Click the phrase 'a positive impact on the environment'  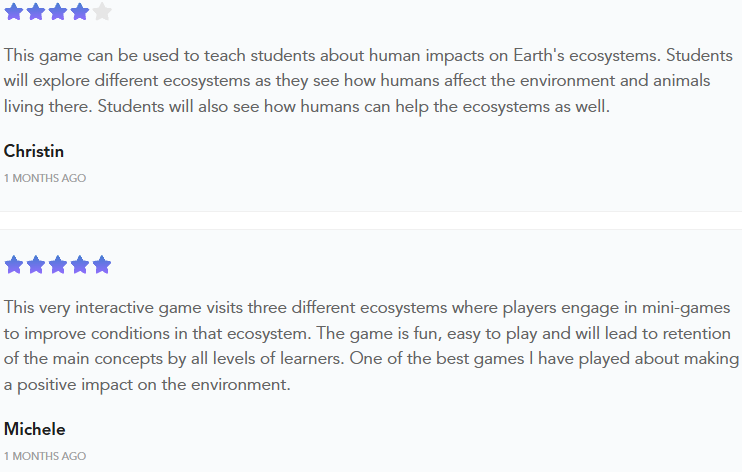point(147,384)
